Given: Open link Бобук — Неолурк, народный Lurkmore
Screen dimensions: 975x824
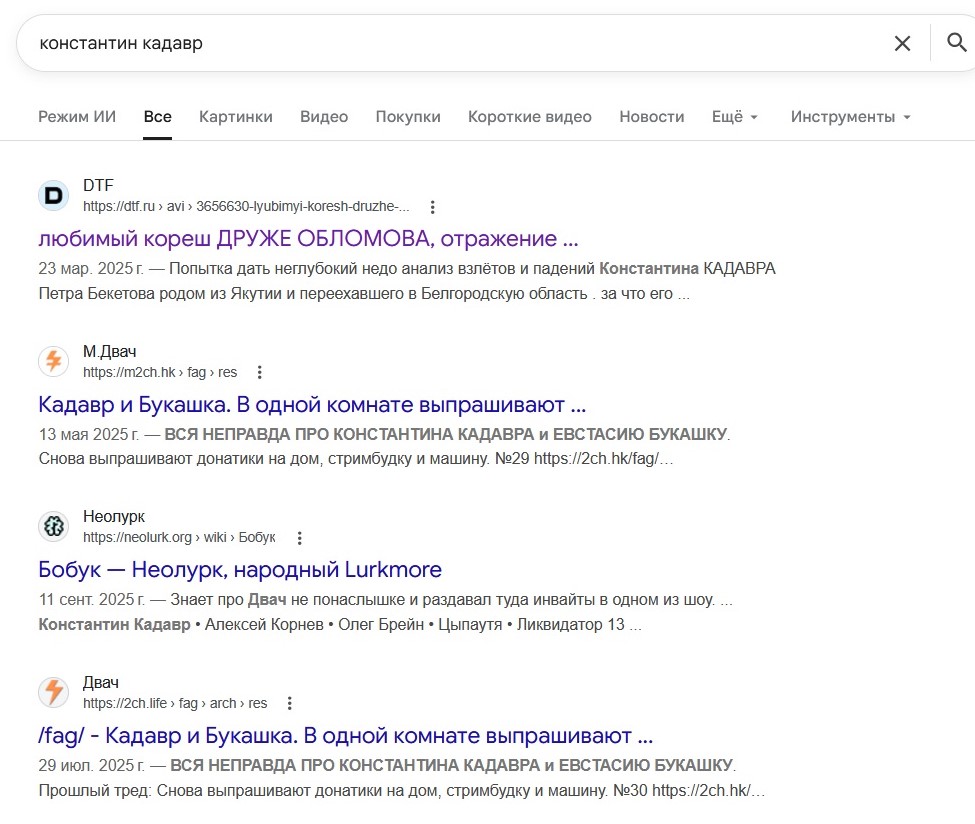Looking at the screenshot, I should point(240,570).
